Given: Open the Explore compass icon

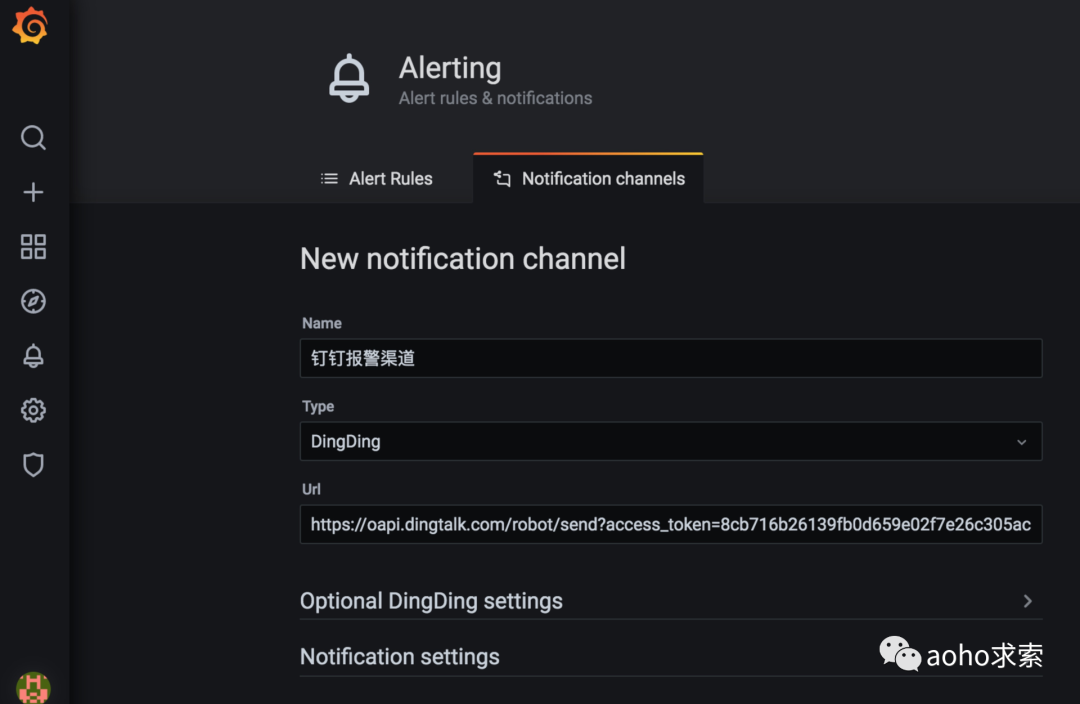Looking at the screenshot, I should click(33, 301).
